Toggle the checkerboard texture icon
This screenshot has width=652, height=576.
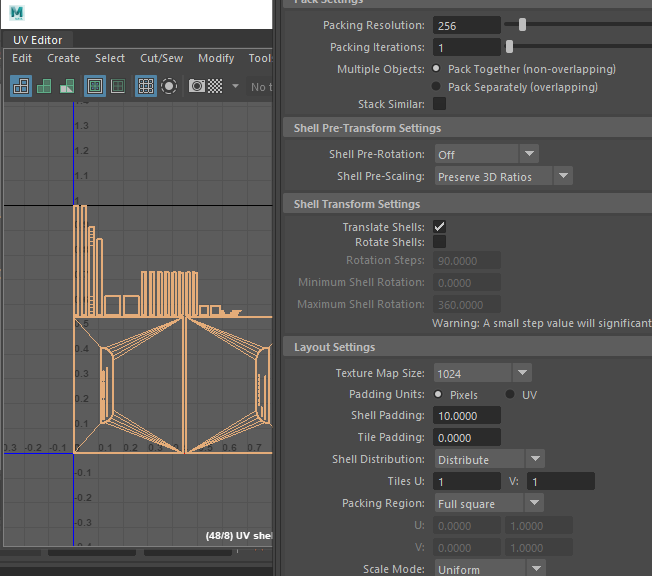[x=214, y=86]
